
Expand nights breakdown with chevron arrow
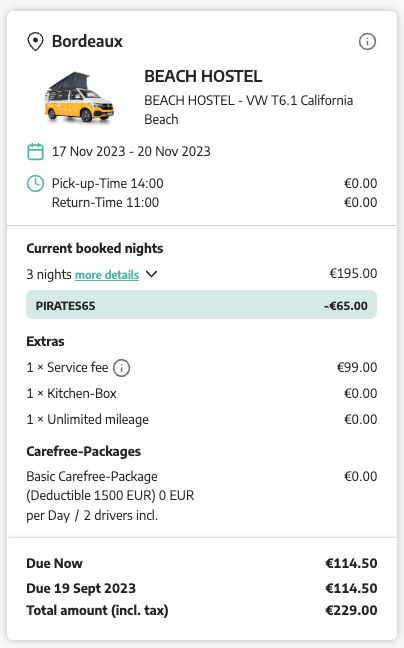click(152, 274)
